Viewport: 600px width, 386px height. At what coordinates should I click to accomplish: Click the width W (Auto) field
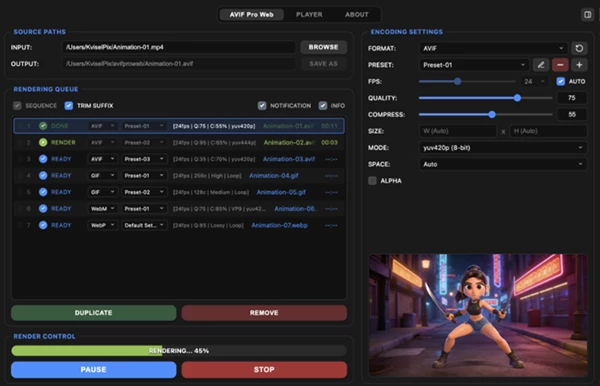[458, 131]
